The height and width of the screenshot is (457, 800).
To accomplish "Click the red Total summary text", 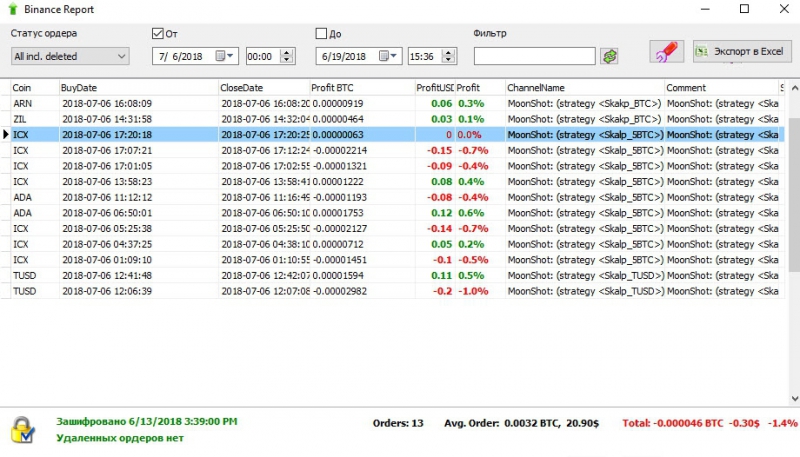I will (709, 423).
